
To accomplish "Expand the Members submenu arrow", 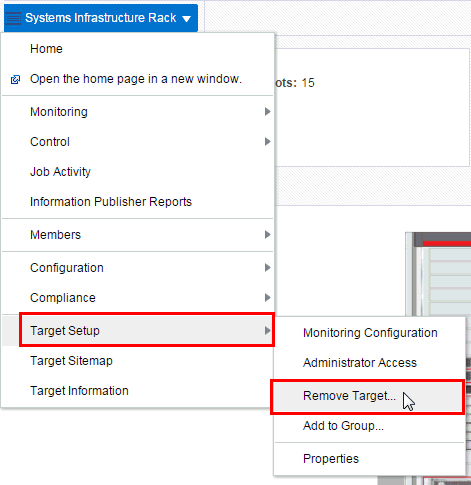I will point(267,235).
